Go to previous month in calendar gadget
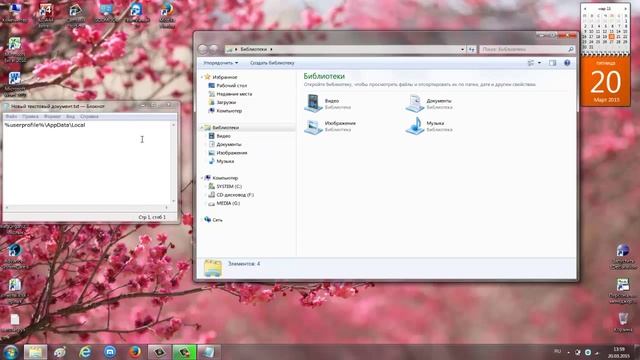The image size is (640, 360). click(x=585, y=9)
